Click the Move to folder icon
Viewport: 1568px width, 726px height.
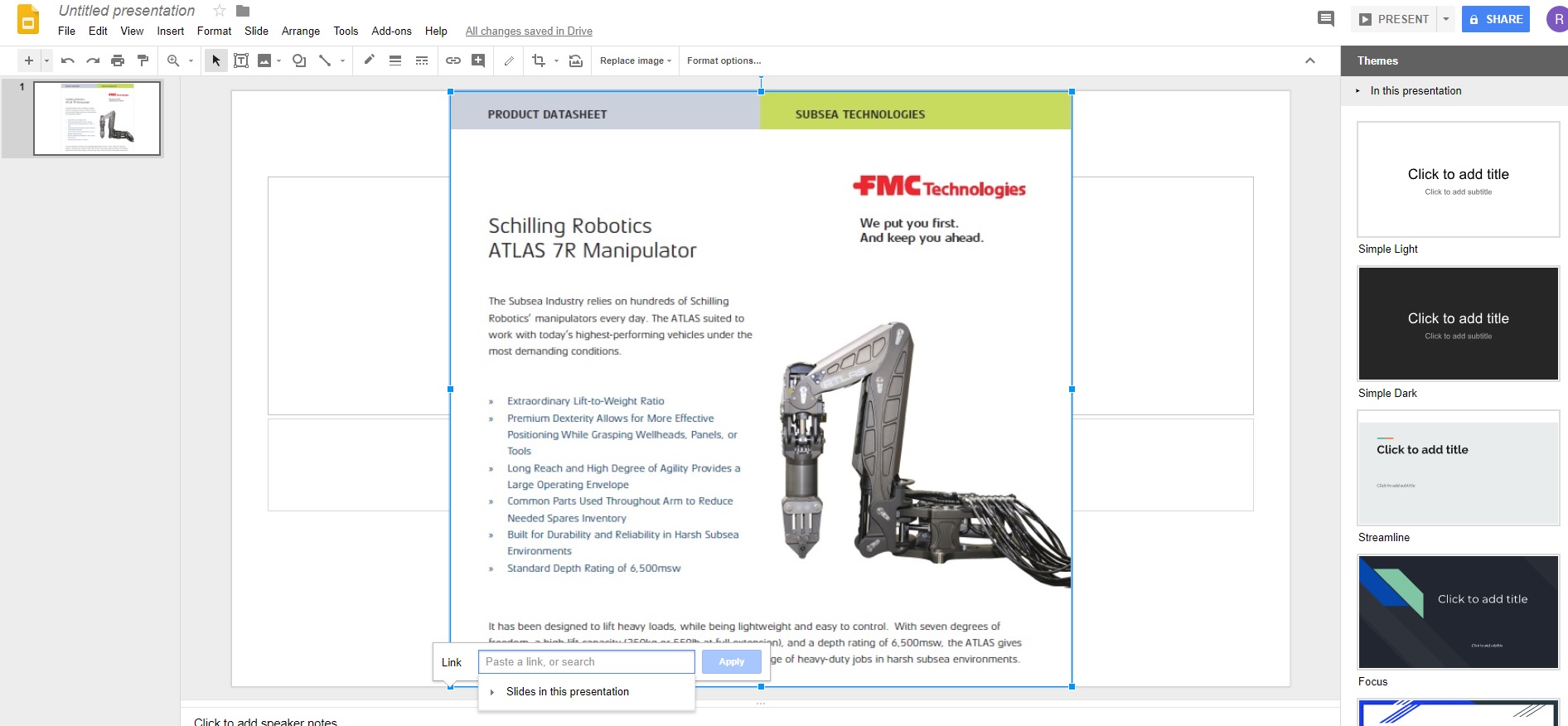[243, 11]
